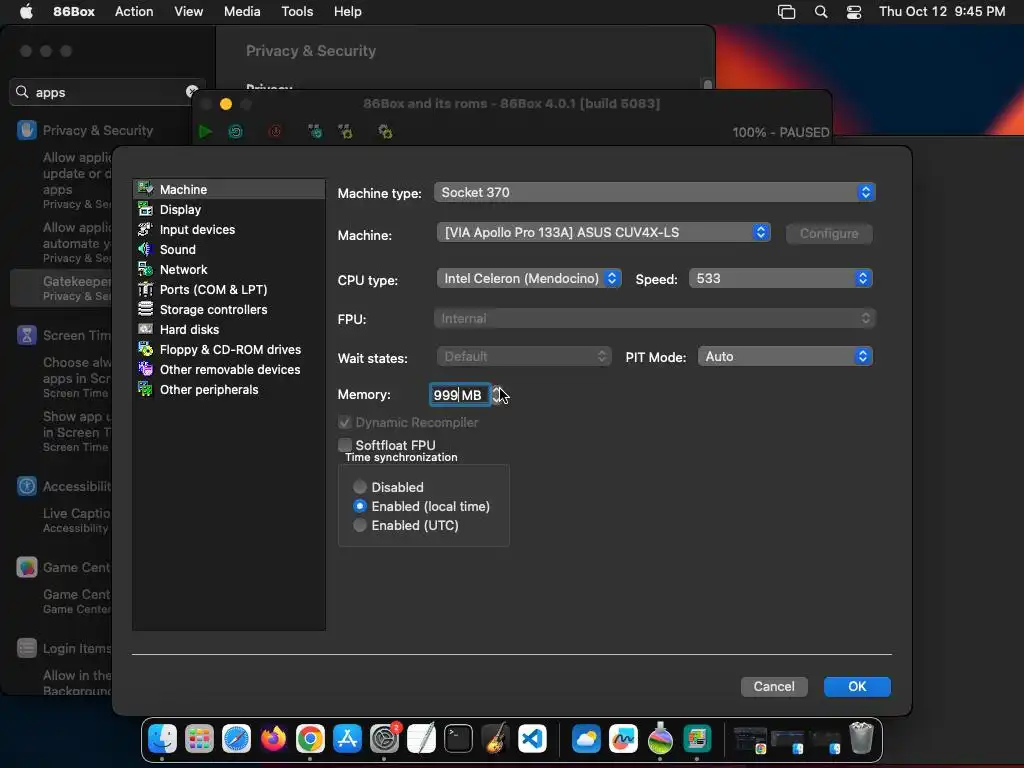
Task: Open the Freeform app in the dock
Action: coord(624,739)
